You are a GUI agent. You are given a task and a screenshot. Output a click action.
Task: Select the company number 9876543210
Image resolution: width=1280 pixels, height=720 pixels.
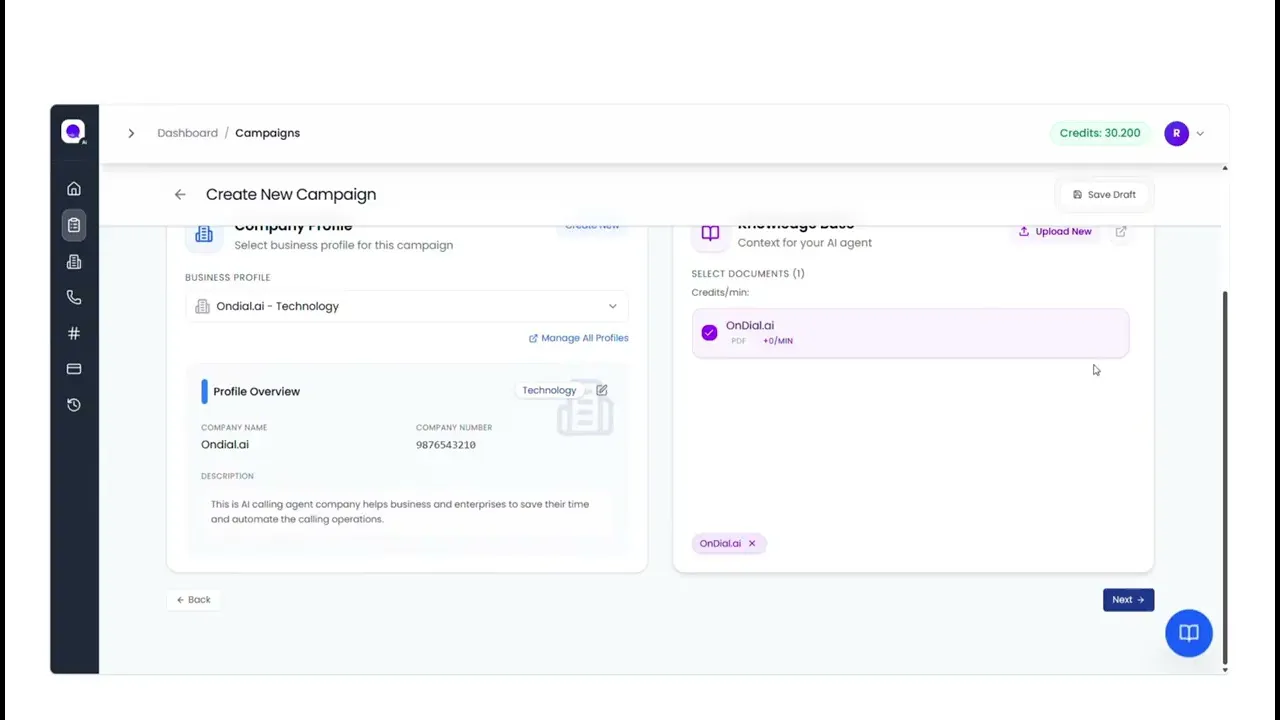pyautogui.click(x=446, y=445)
